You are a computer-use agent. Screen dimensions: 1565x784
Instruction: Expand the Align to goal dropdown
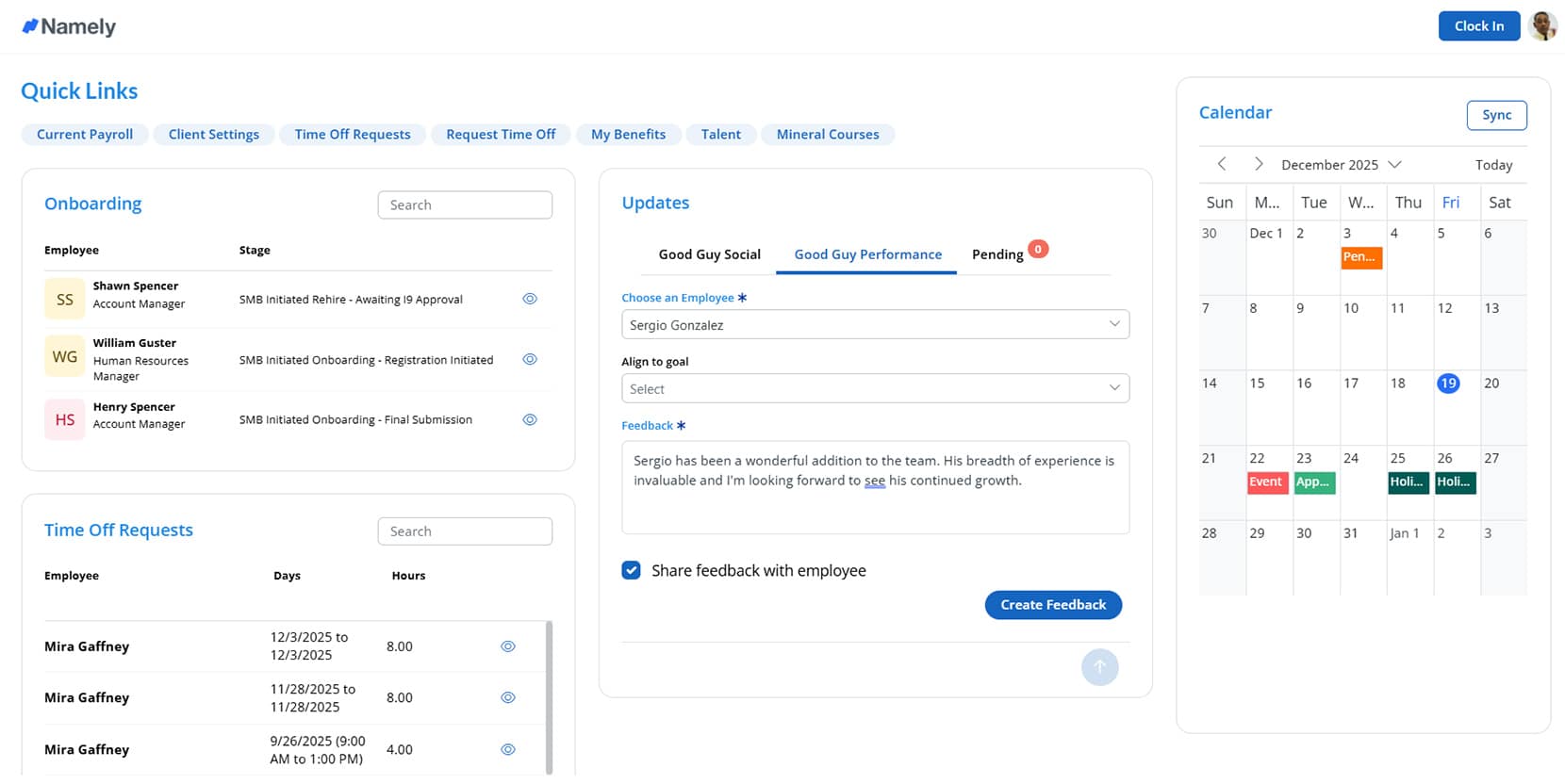coord(875,388)
